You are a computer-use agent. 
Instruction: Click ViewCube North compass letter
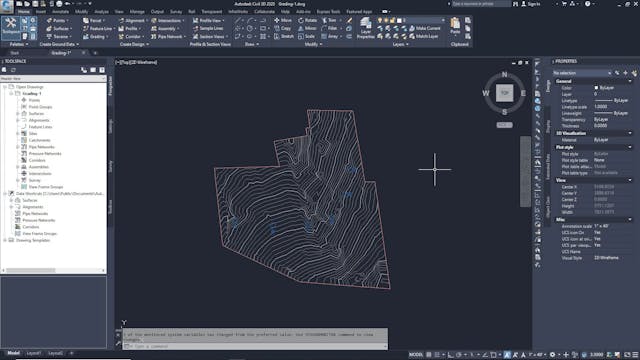pos(504,75)
